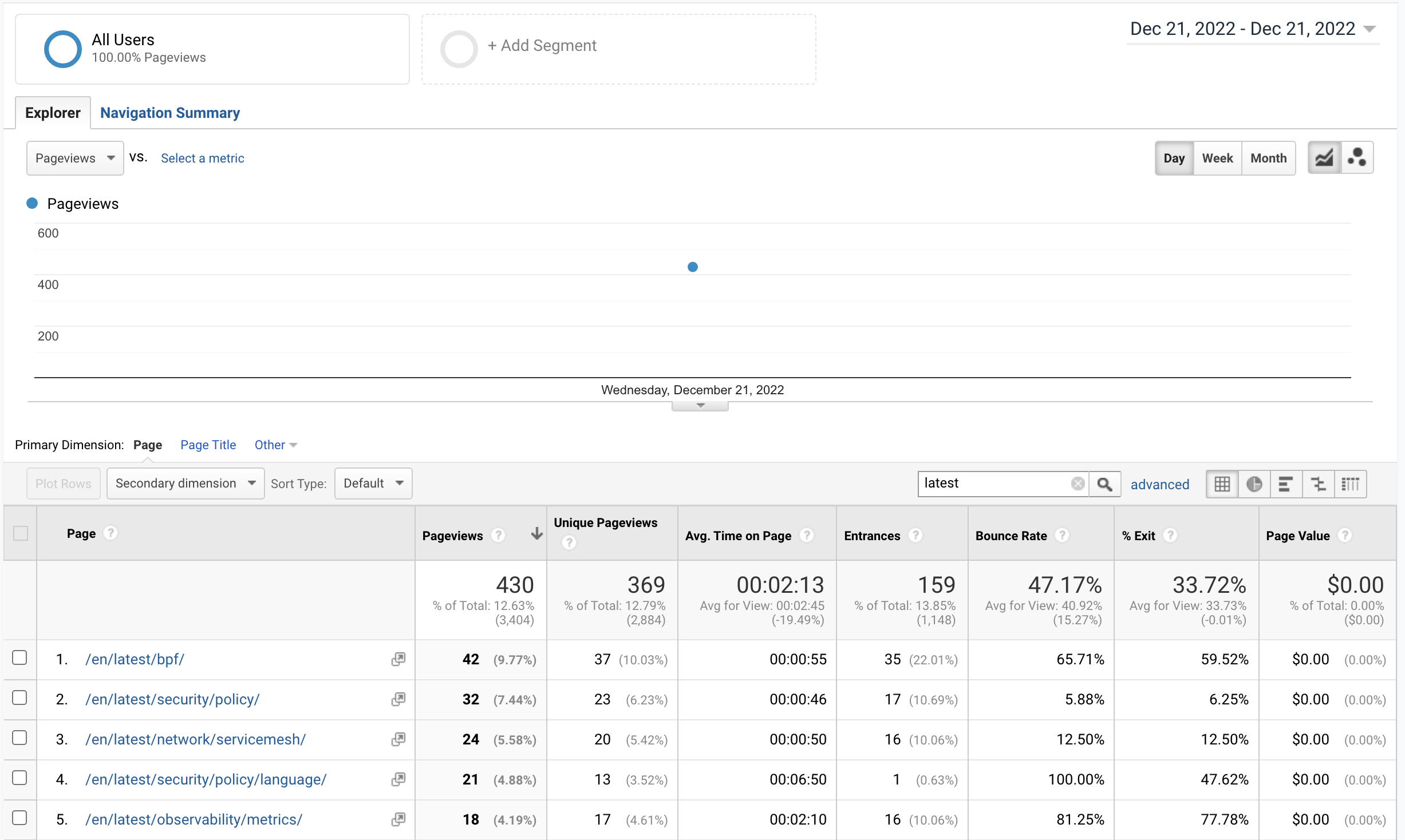Open the advanced filter options
Screen dimensions: 1405x840
tap(1159, 484)
